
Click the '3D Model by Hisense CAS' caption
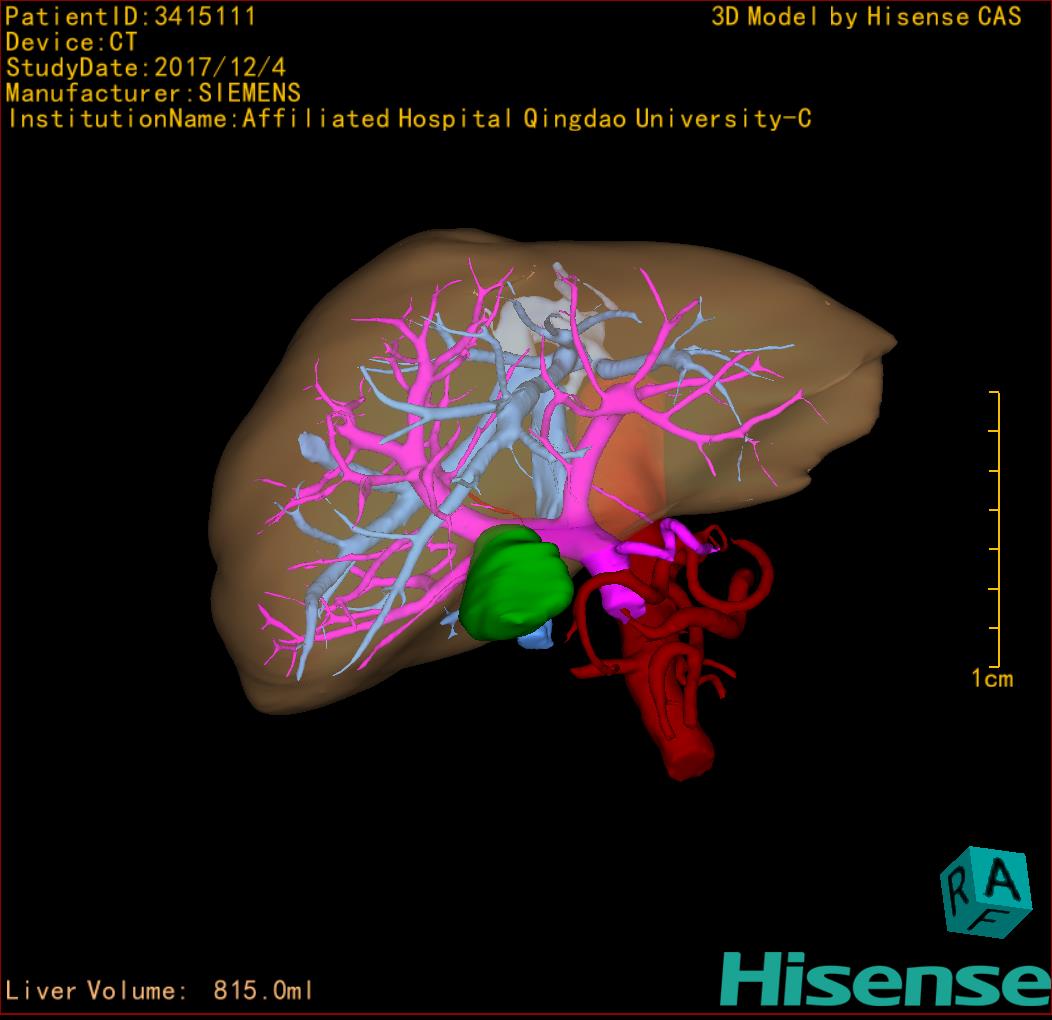[866, 17]
